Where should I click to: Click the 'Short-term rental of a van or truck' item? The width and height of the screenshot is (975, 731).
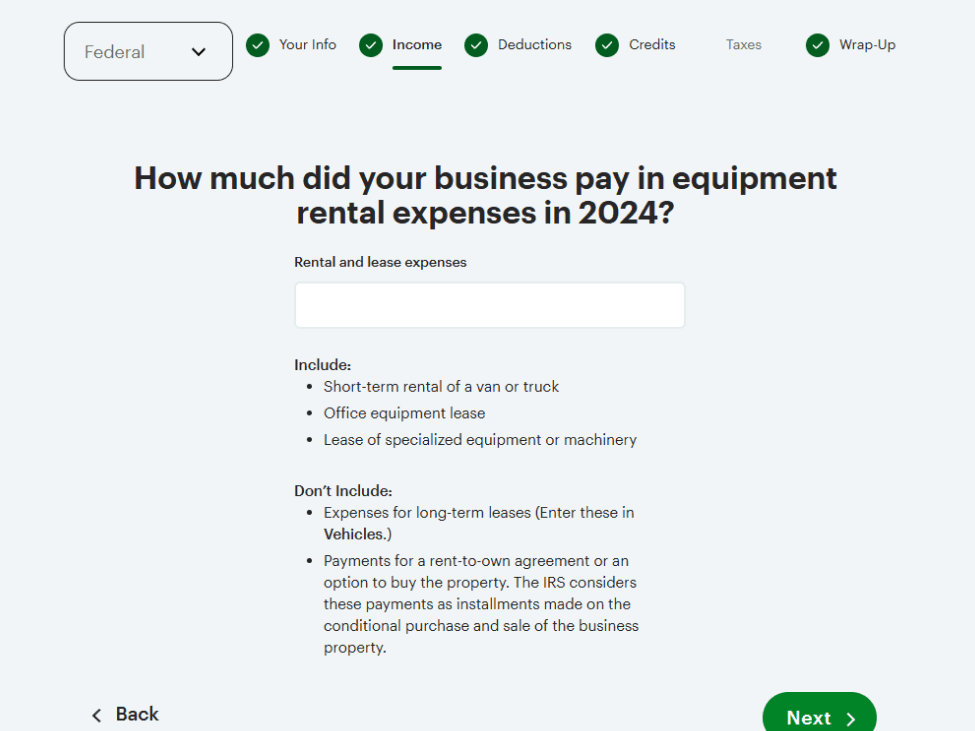click(441, 387)
